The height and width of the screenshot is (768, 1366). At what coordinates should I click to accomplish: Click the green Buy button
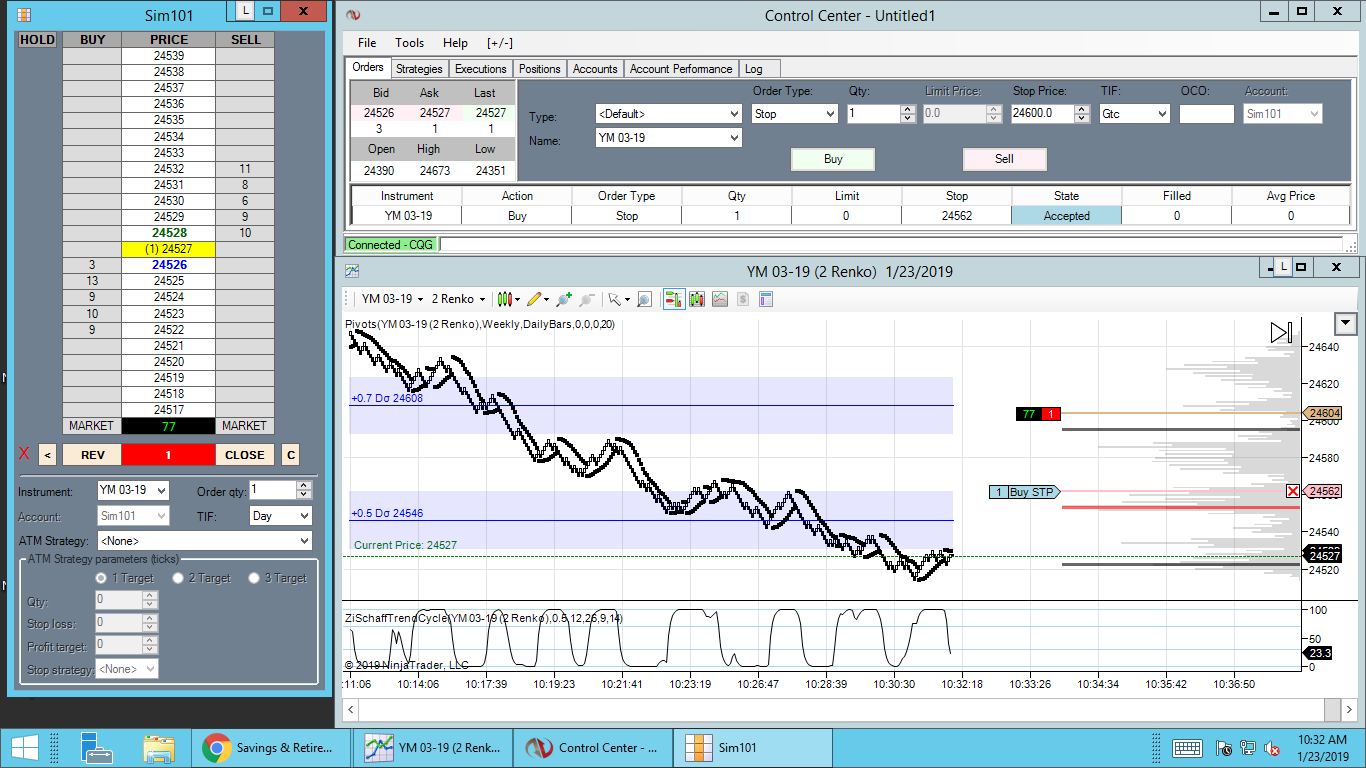coord(833,159)
